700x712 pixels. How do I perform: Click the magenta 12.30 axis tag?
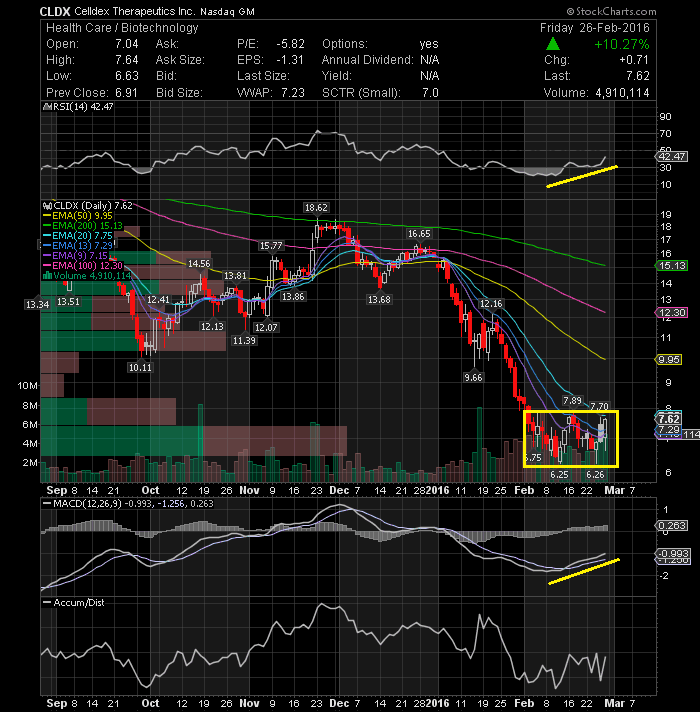point(672,312)
